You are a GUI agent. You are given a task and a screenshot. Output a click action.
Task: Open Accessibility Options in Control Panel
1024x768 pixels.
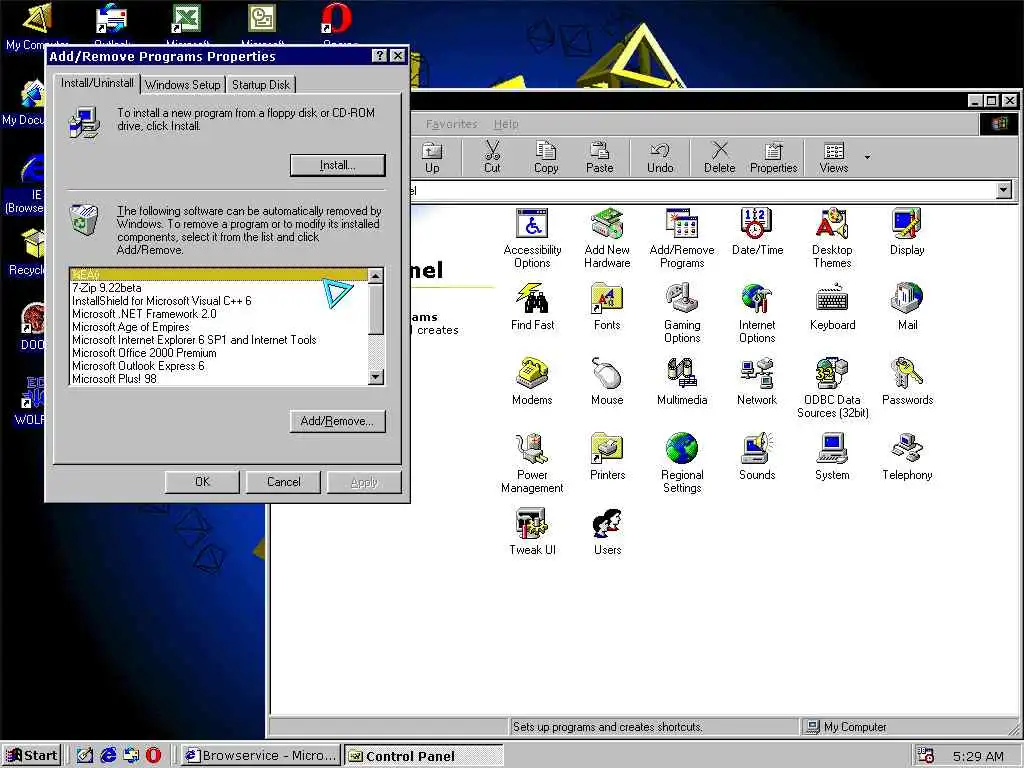click(x=532, y=238)
